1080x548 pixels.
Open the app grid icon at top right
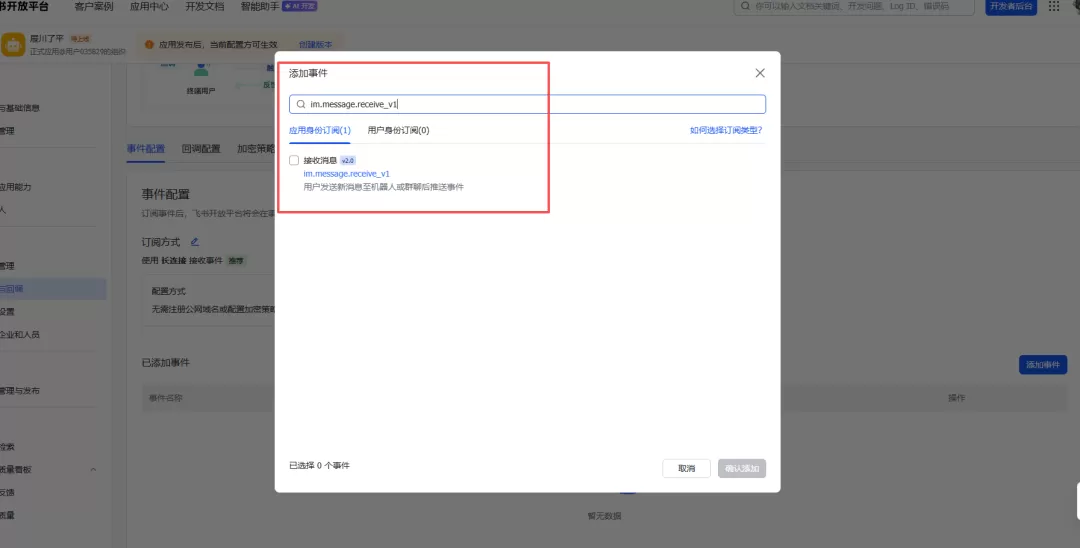point(1054,6)
